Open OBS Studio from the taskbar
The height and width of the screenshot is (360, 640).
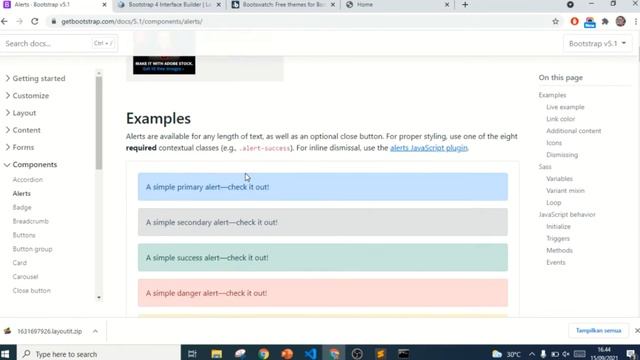coord(357,354)
